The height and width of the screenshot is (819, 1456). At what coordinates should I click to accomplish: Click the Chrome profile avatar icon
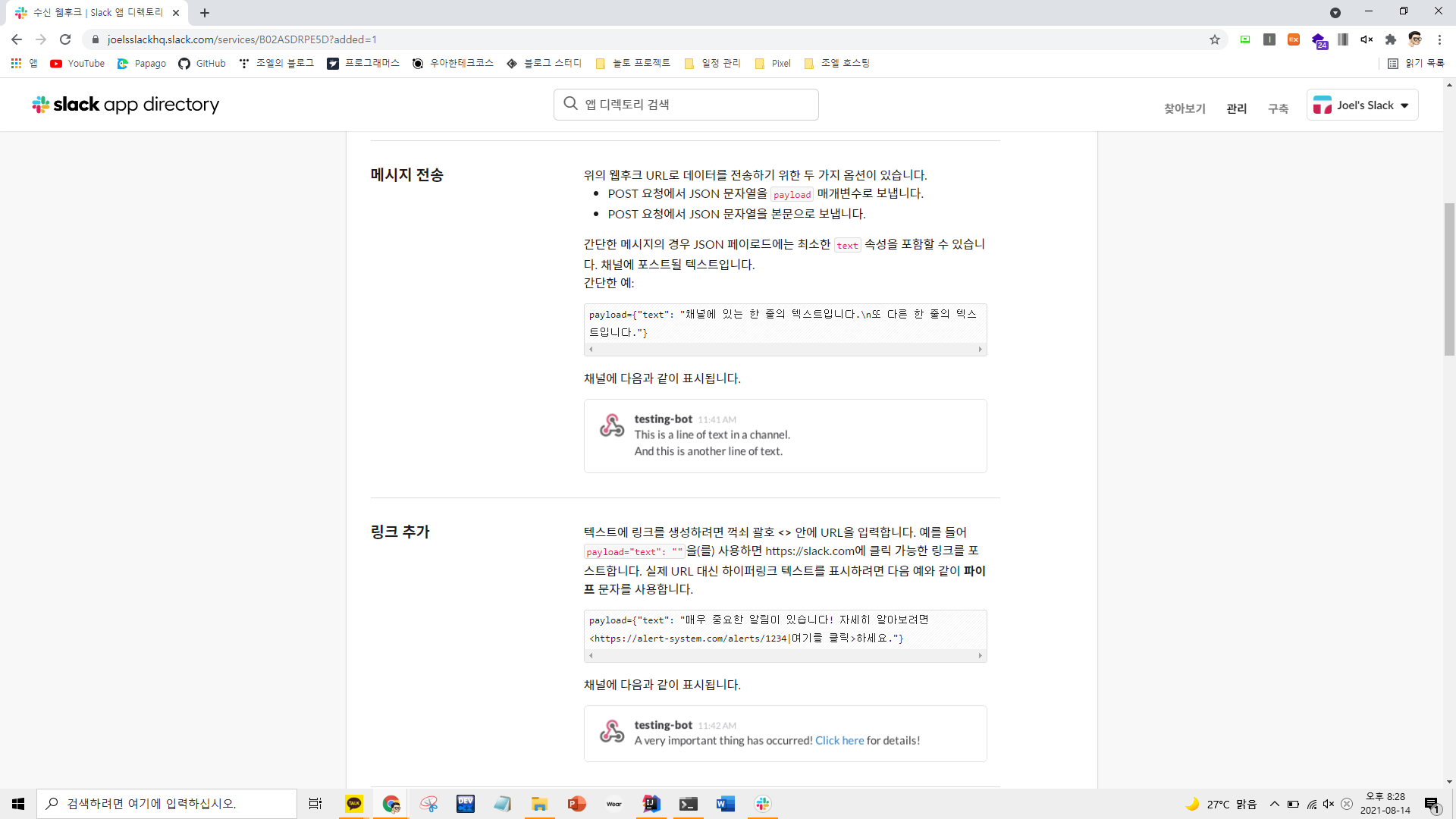point(1414,39)
